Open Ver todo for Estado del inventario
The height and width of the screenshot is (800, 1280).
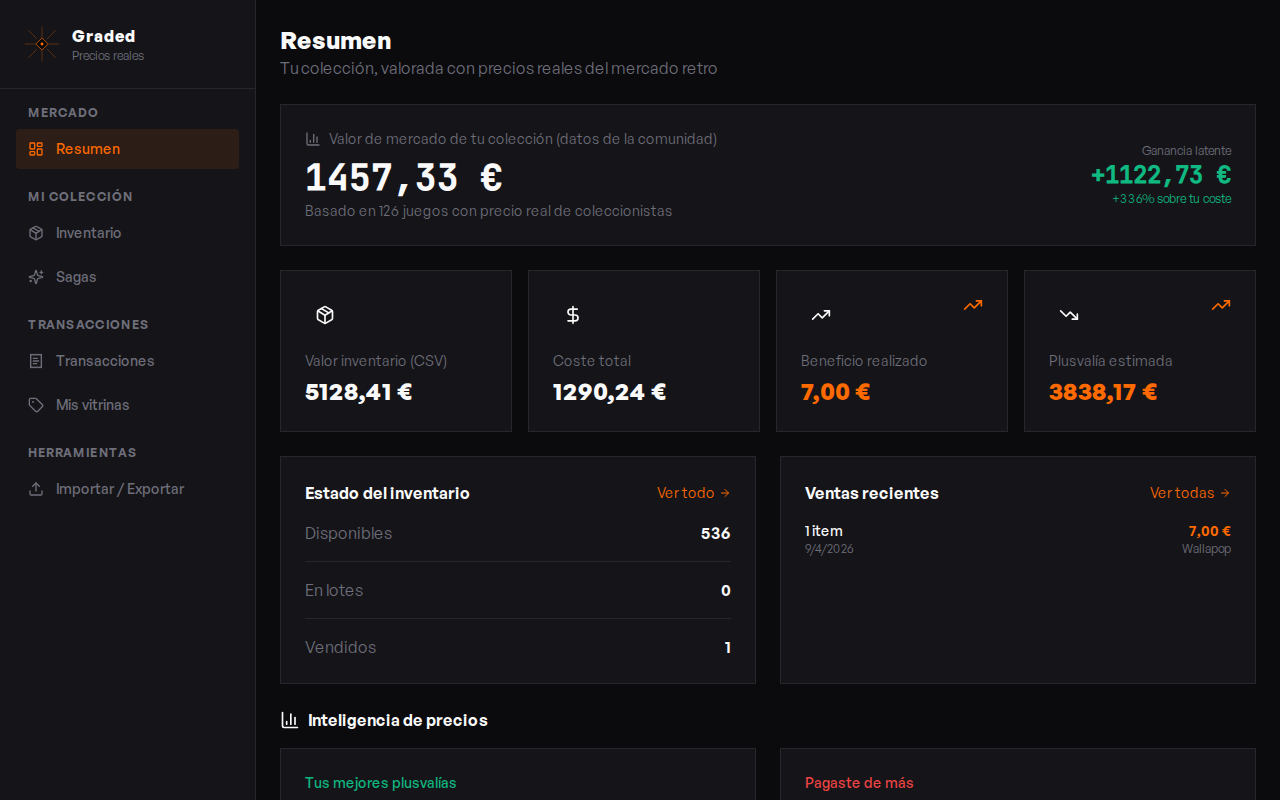click(x=693, y=492)
